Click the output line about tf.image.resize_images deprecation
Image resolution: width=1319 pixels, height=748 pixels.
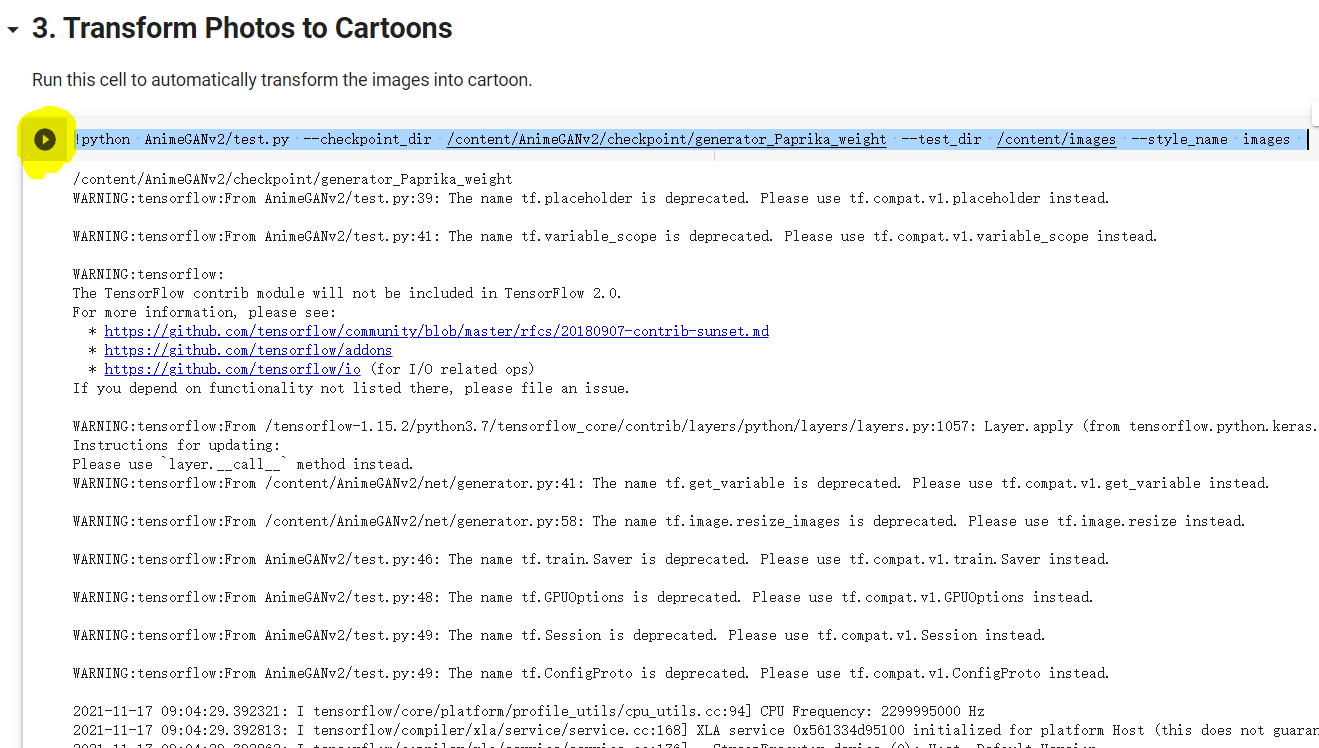(659, 521)
